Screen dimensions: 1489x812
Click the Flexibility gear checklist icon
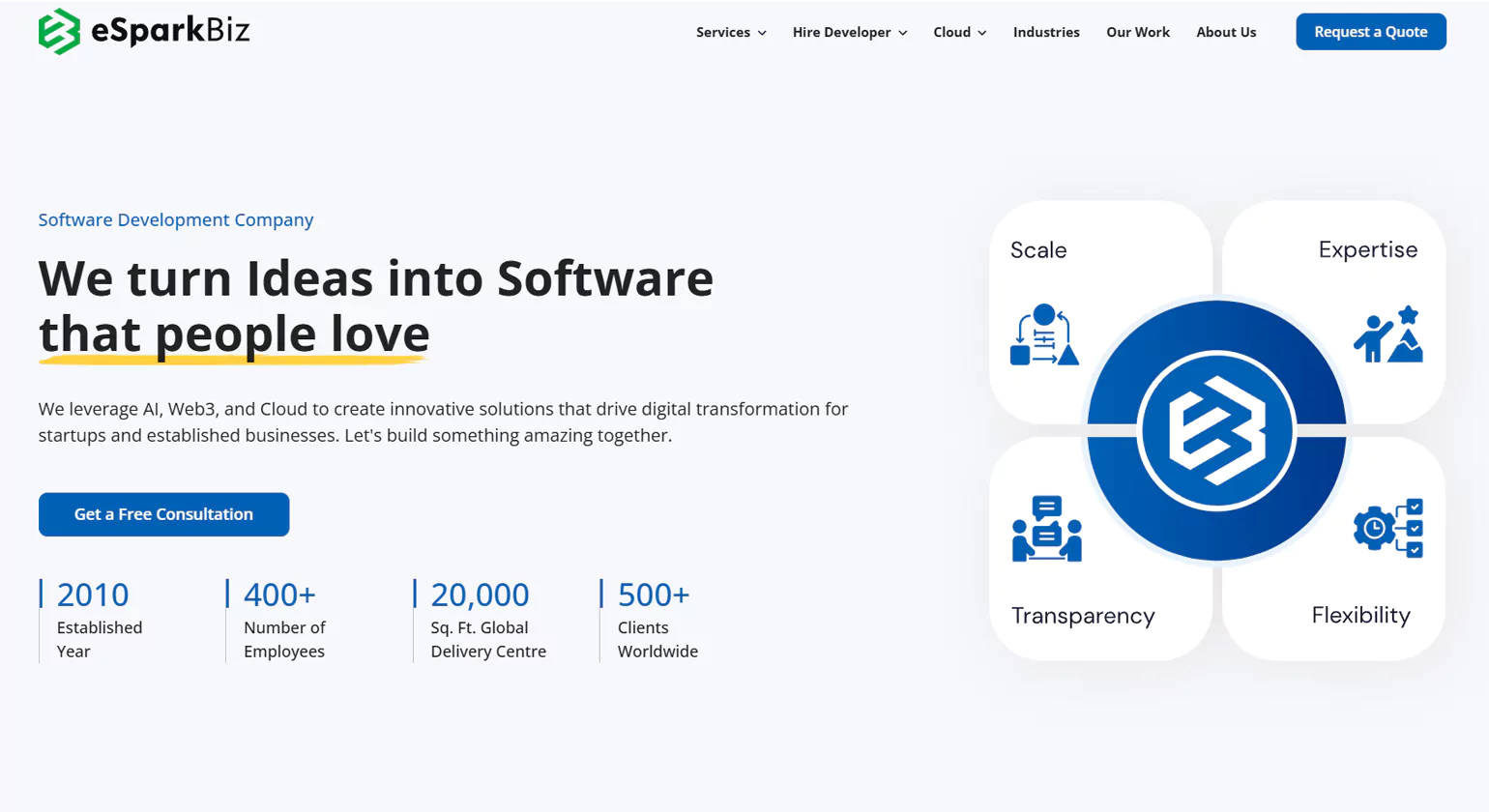click(1388, 528)
